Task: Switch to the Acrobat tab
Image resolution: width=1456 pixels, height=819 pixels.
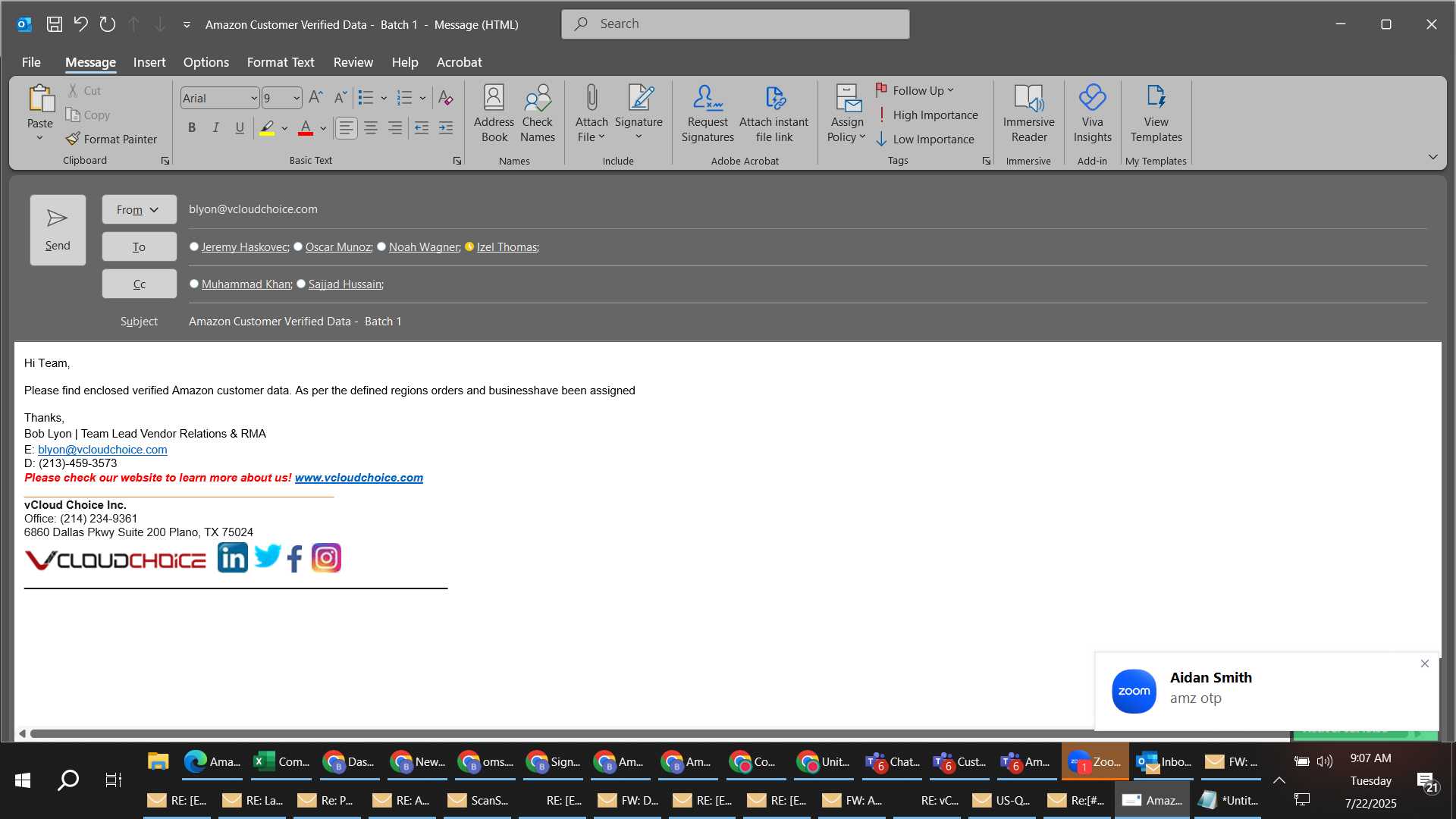Action: [x=459, y=62]
